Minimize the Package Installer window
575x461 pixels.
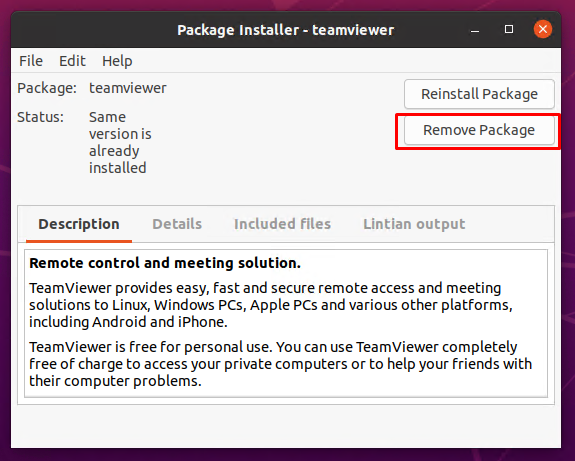(x=475, y=29)
